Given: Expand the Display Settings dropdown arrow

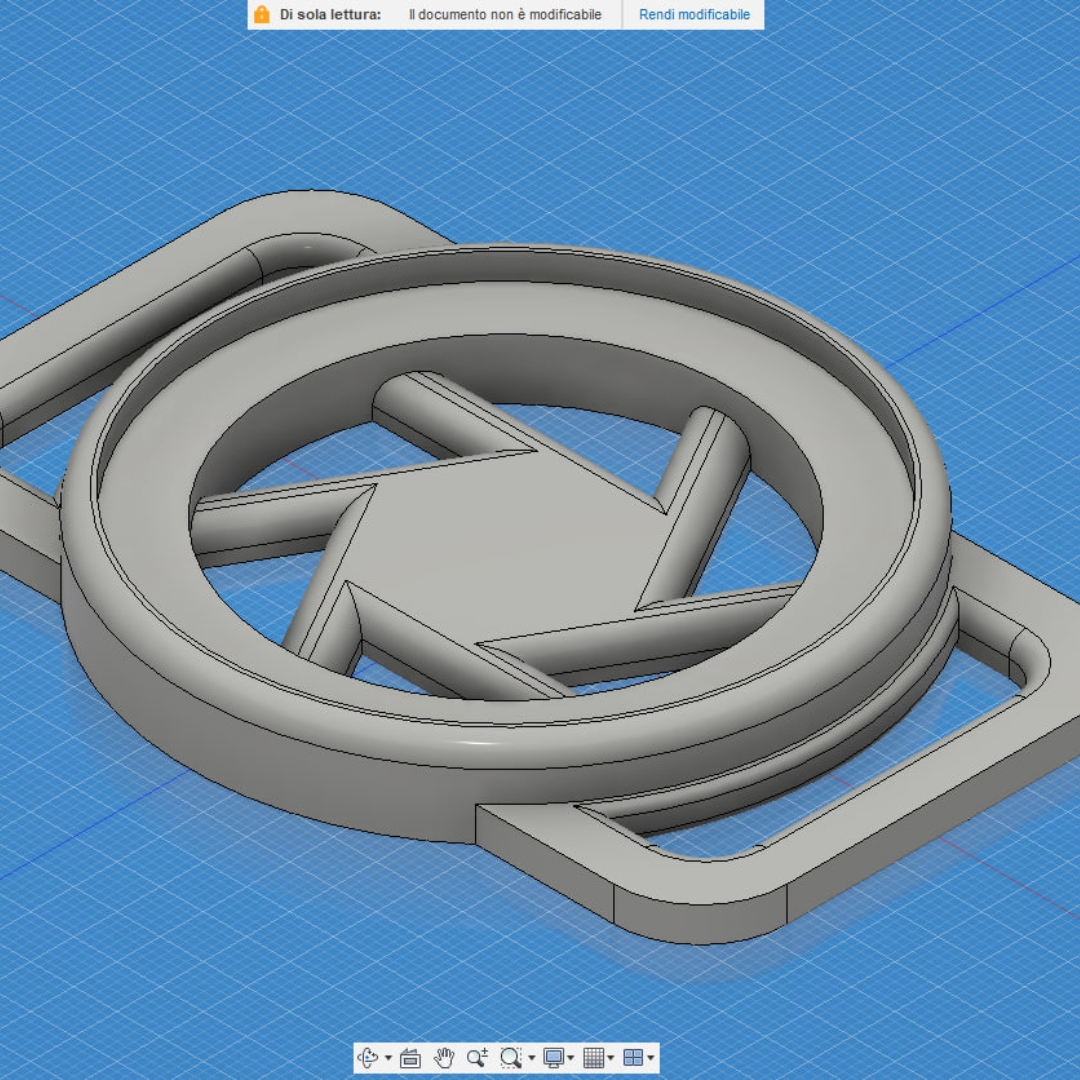Looking at the screenshot, I should pyautogui.click(x=571, y=1058).
